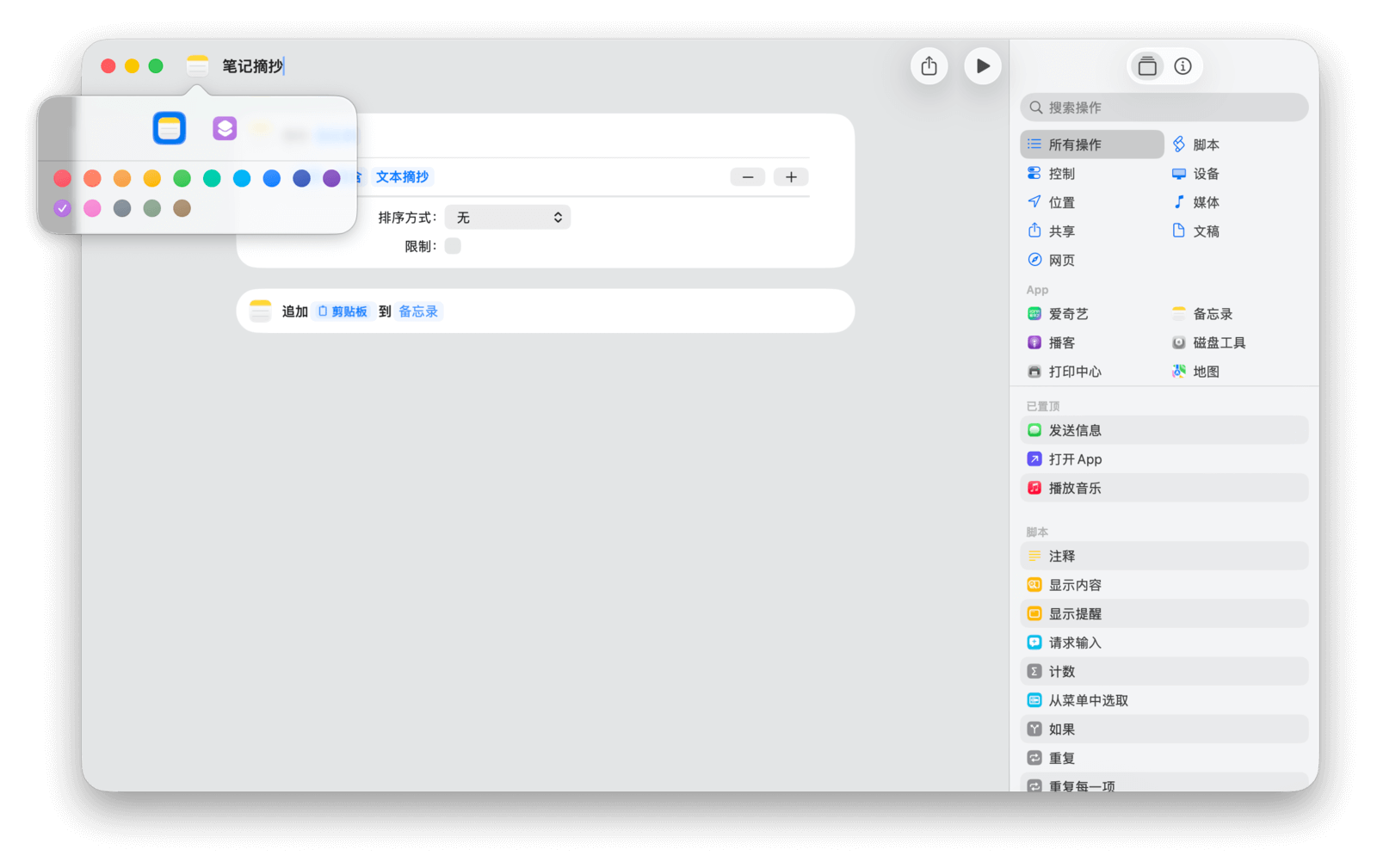This screenshot has width=1377, height=868.
Task: Show shortcut details with the info button
Action: [1183, 66]
